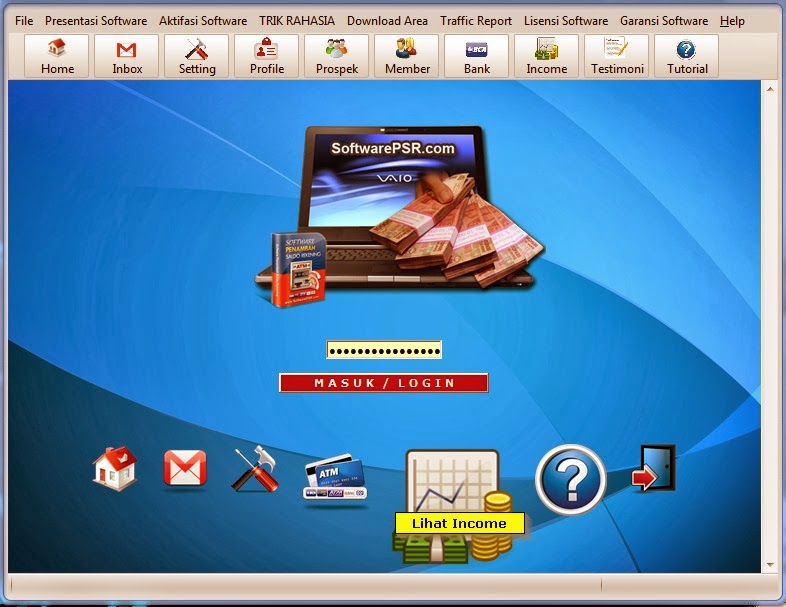
Task: Open the Lisensi Software menu
Action: click(x=566, y=21)
